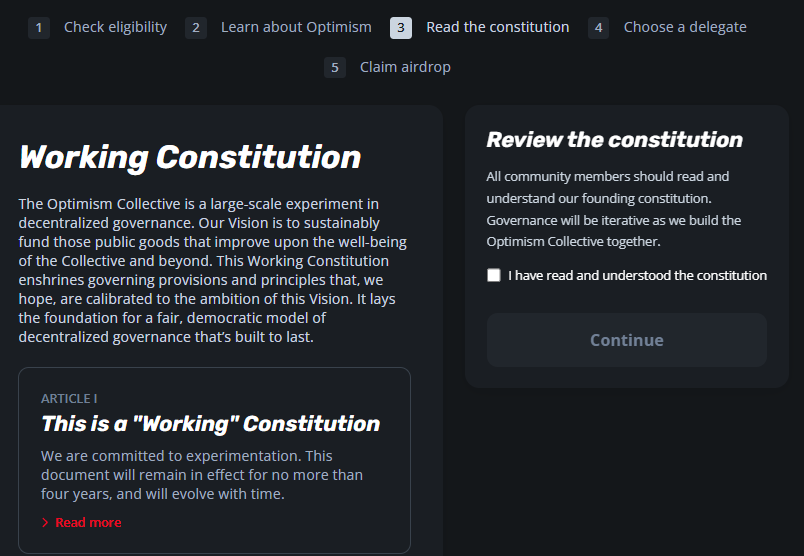Click the highlighted step 3 number badge
804x556 pixels.
point(401,28)
